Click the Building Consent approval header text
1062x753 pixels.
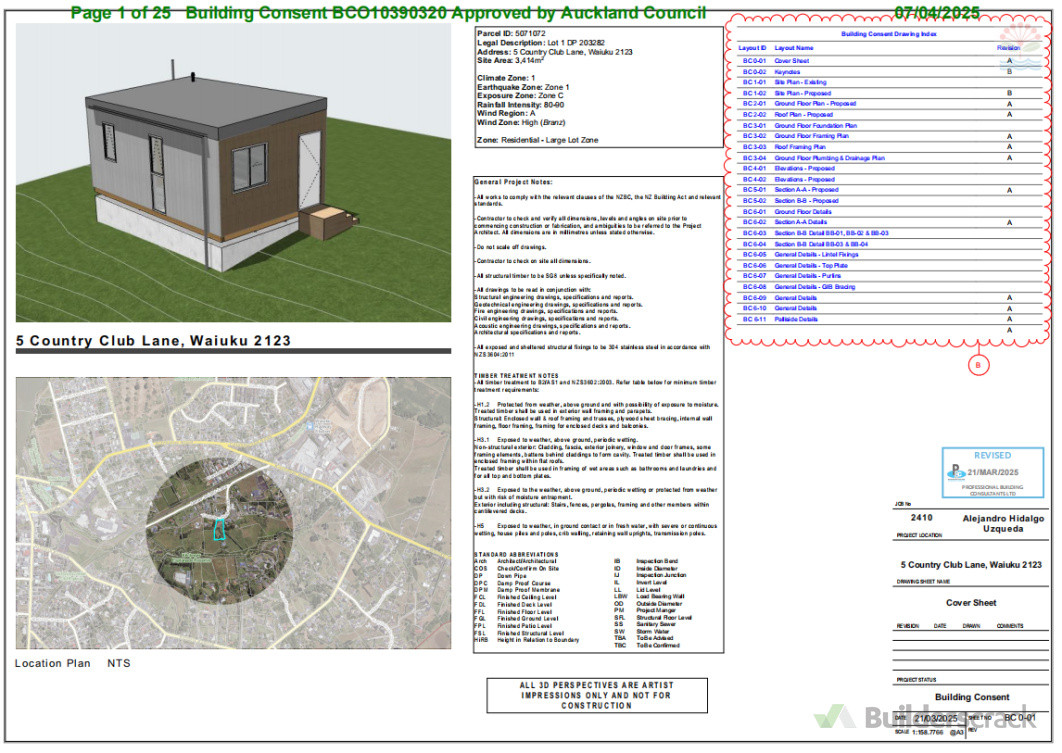click(x=388, y=13)
